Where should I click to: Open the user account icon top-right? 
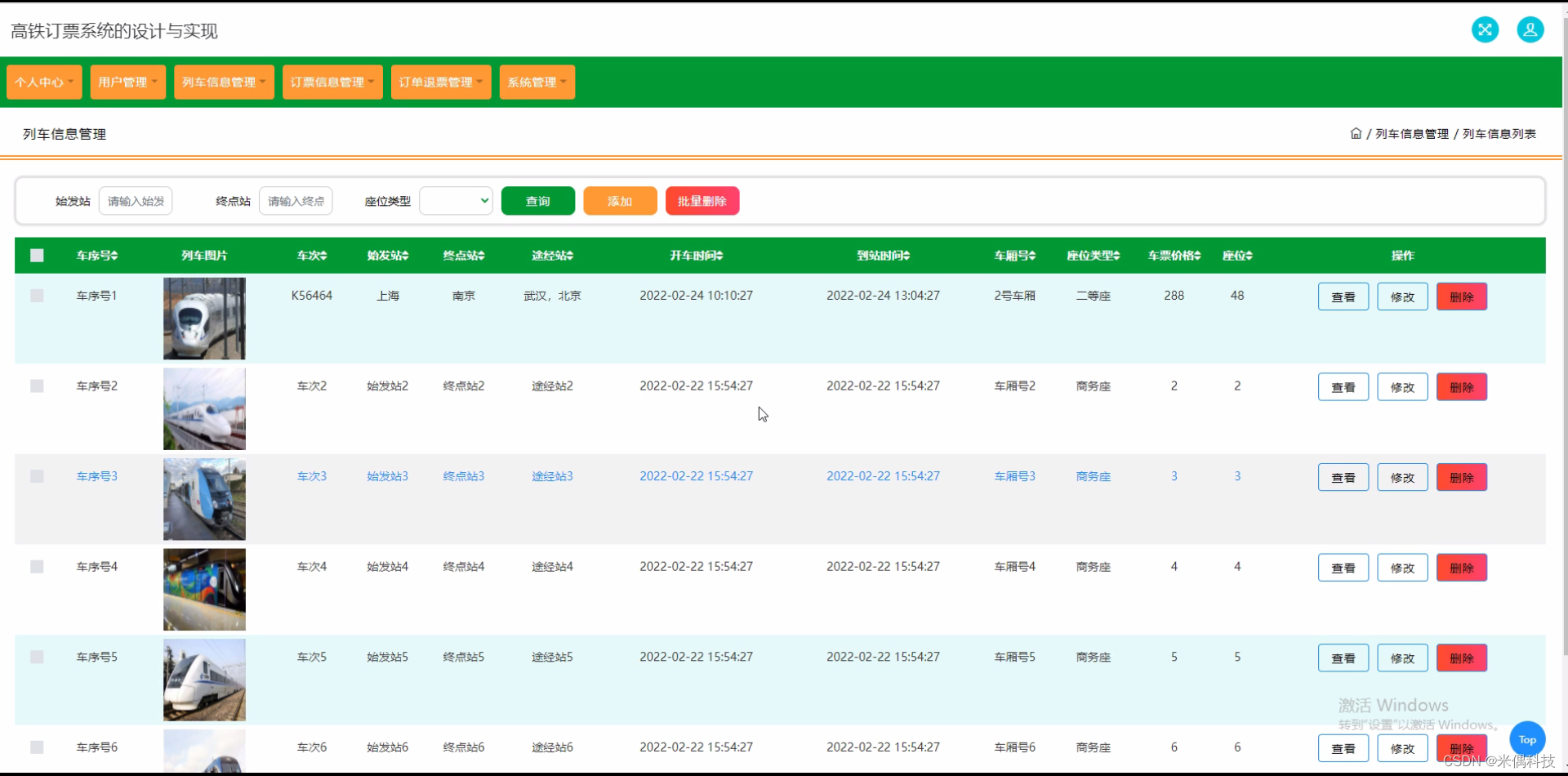pyautogui.click(x=1530, y=29)
